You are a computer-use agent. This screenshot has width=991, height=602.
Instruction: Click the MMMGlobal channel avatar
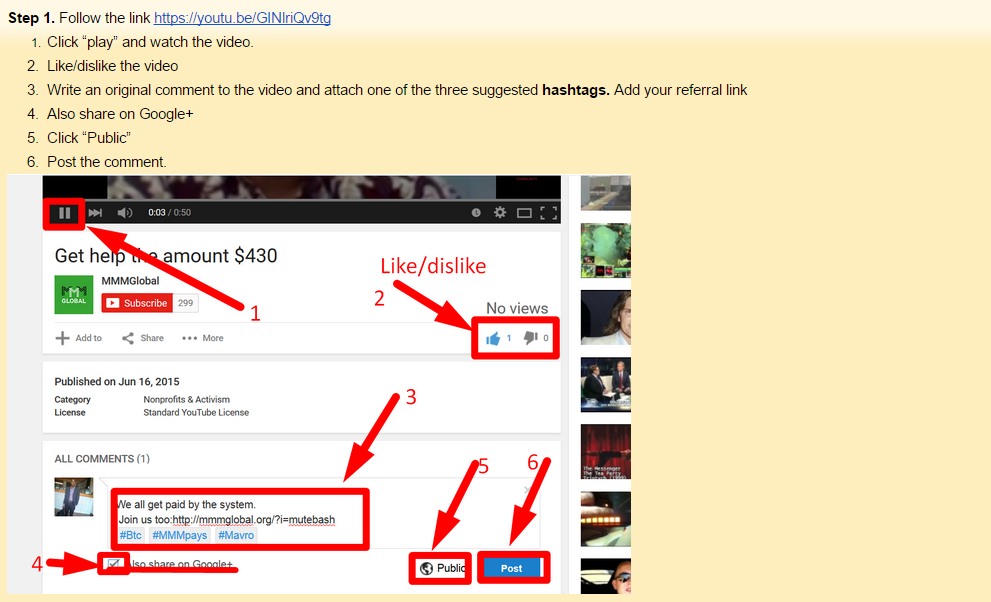(x=73, y=294)
